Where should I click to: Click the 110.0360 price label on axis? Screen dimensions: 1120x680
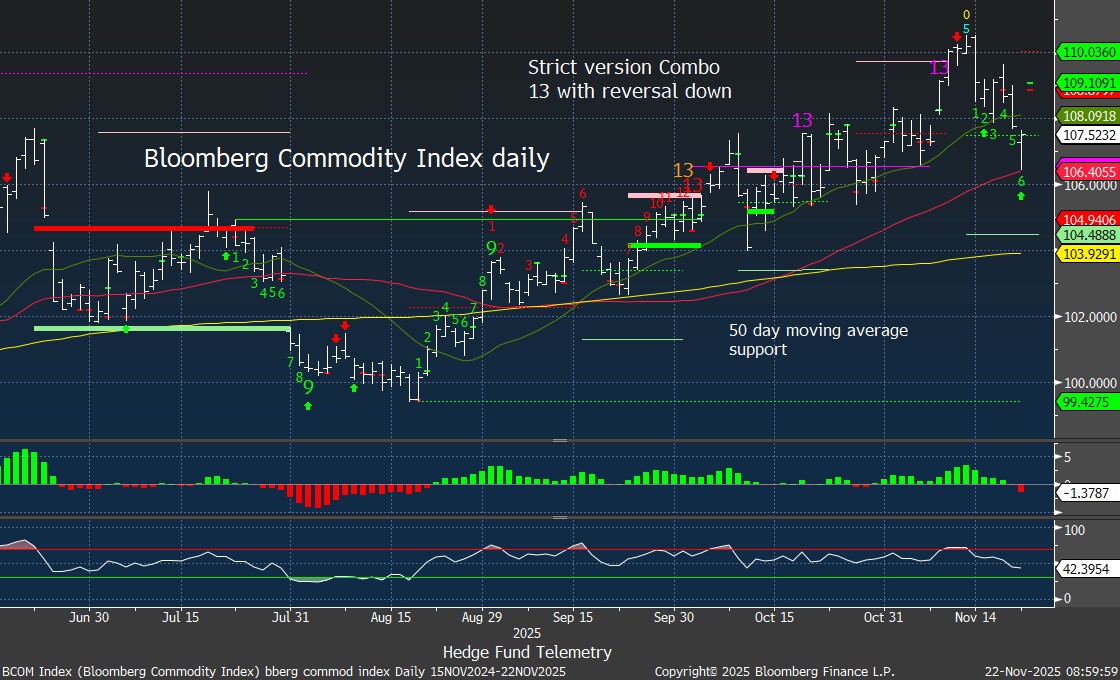pos(1087,51)
